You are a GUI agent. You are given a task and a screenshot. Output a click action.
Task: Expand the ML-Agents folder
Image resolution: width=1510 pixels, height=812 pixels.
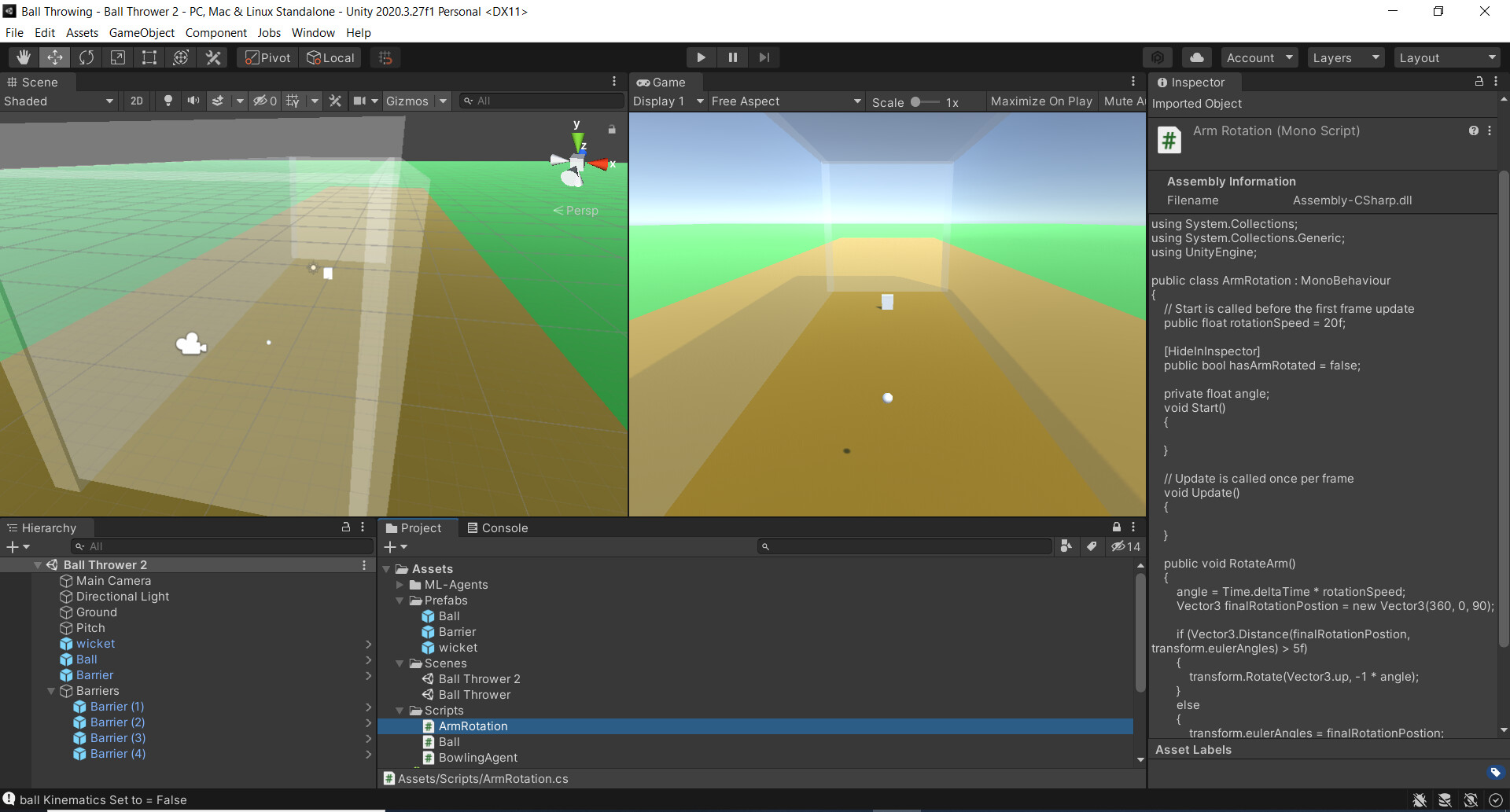400,585
